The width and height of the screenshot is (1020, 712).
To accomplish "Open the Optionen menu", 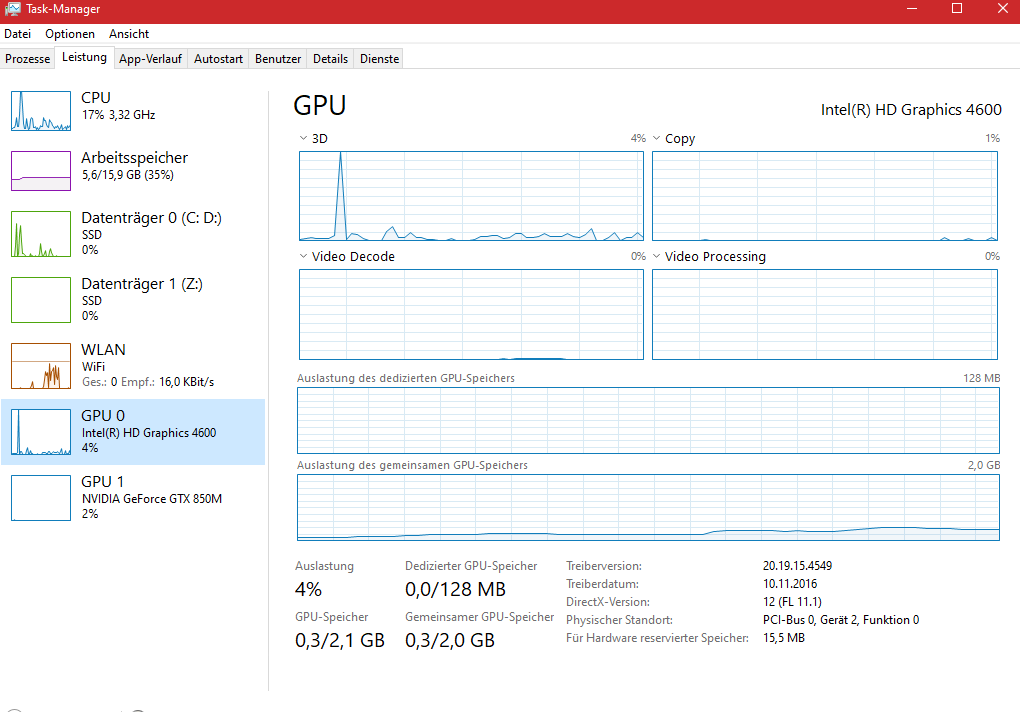I will tap(70, 34).
